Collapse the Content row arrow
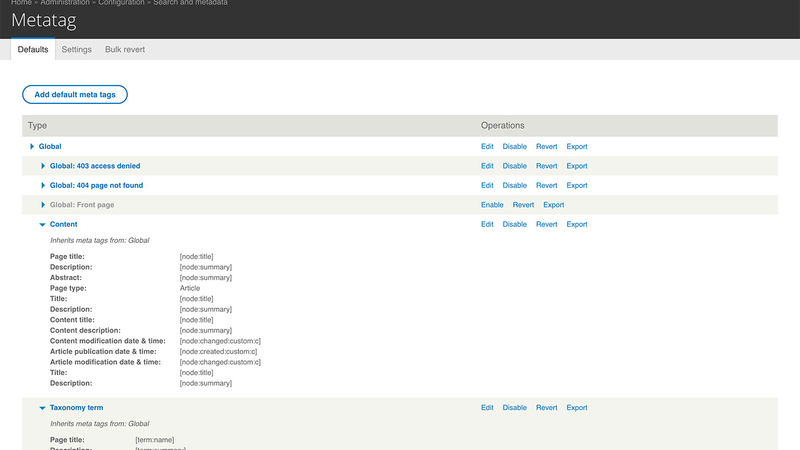 tap(42, 224)
